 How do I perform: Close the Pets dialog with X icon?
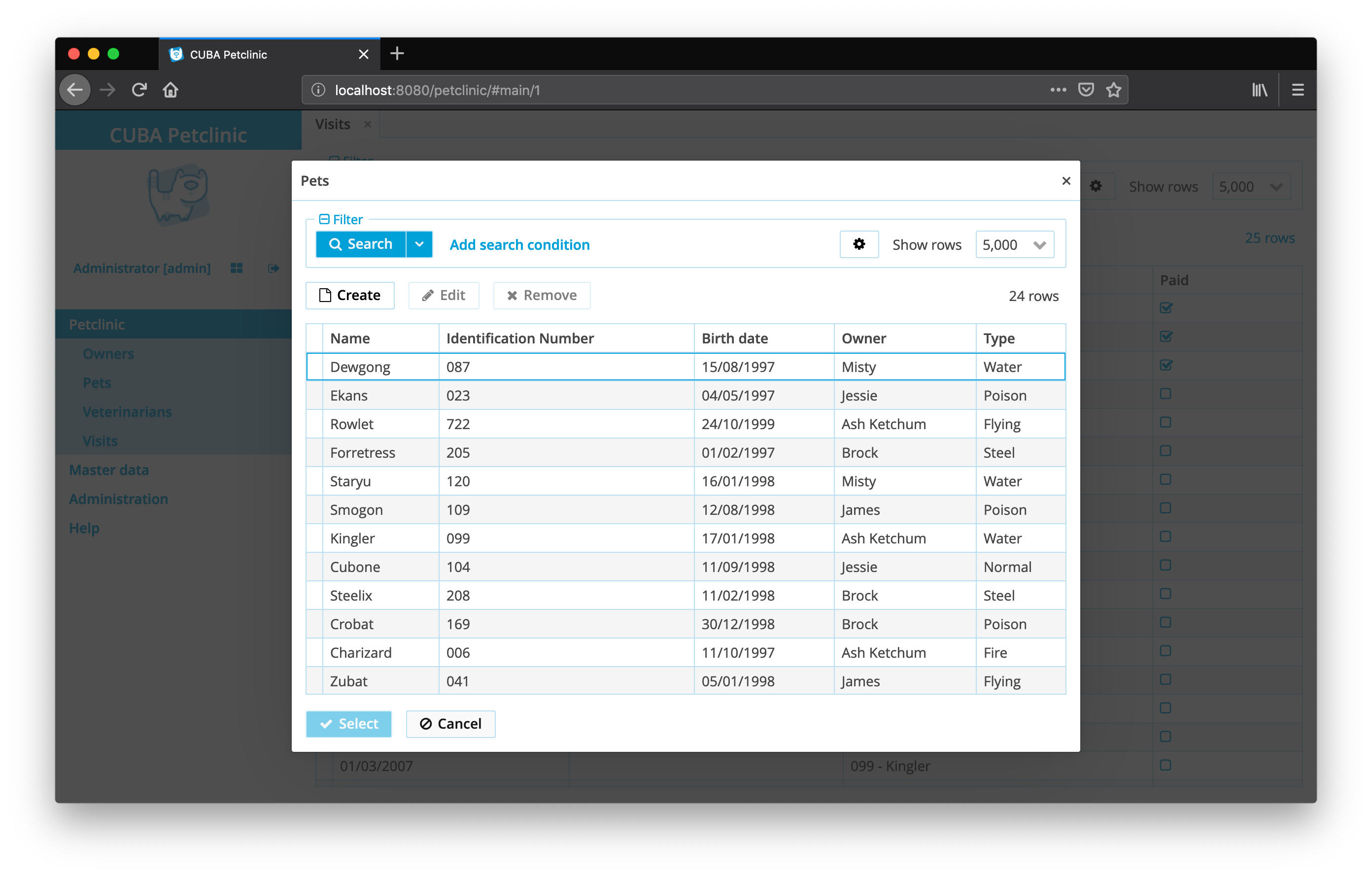tap(1065, 181)
